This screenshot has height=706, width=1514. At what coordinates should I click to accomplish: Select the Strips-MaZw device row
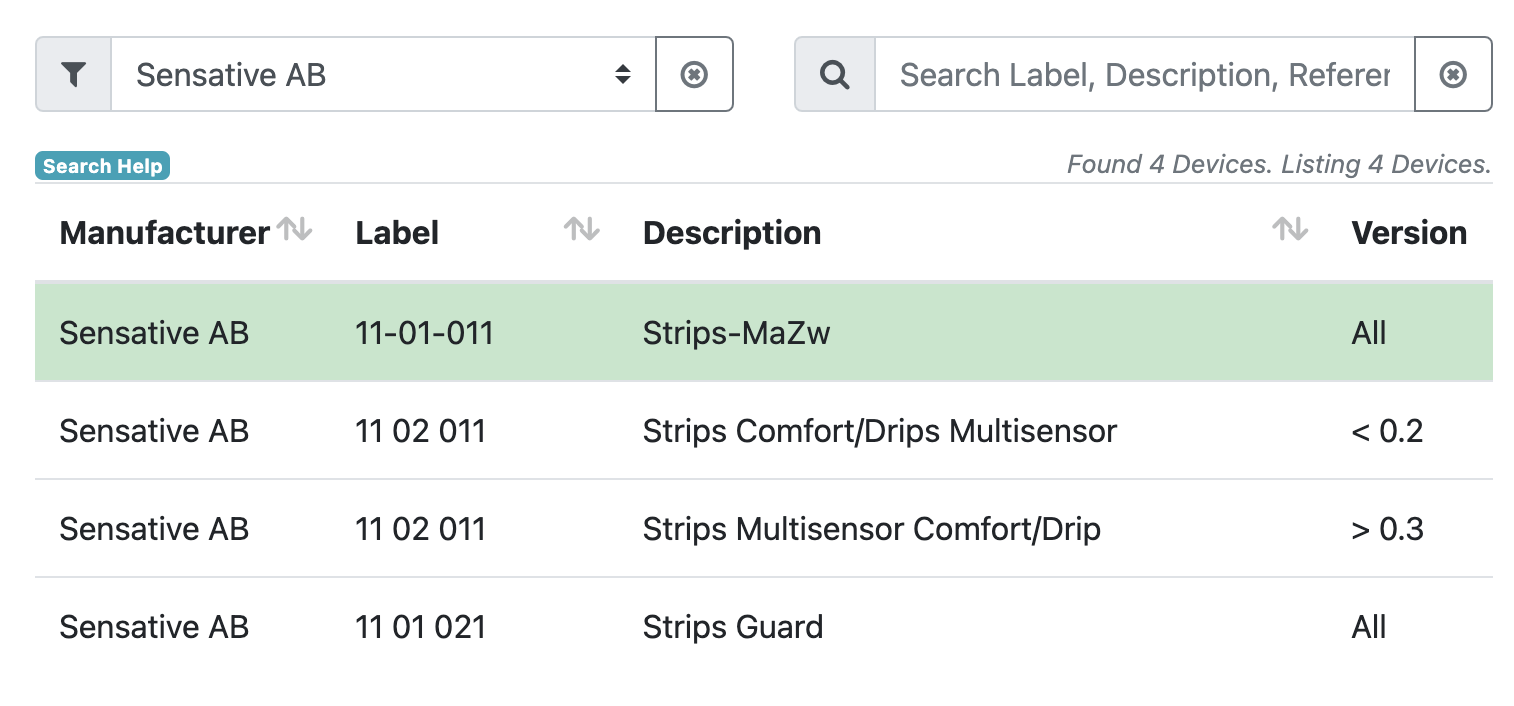(736, 333)
